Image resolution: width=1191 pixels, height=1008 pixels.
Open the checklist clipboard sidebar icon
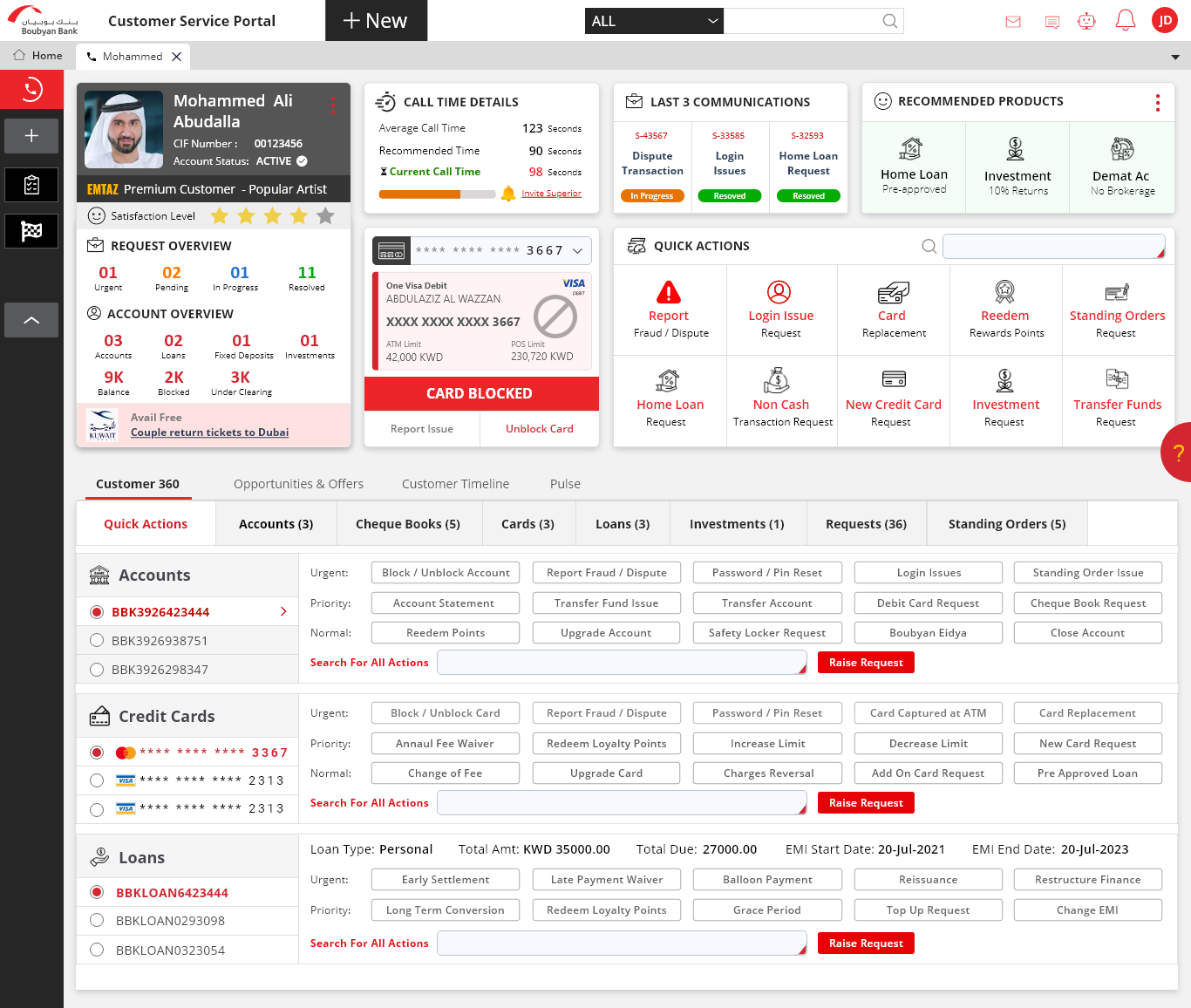pyautogui.click(x=31, y=185)
